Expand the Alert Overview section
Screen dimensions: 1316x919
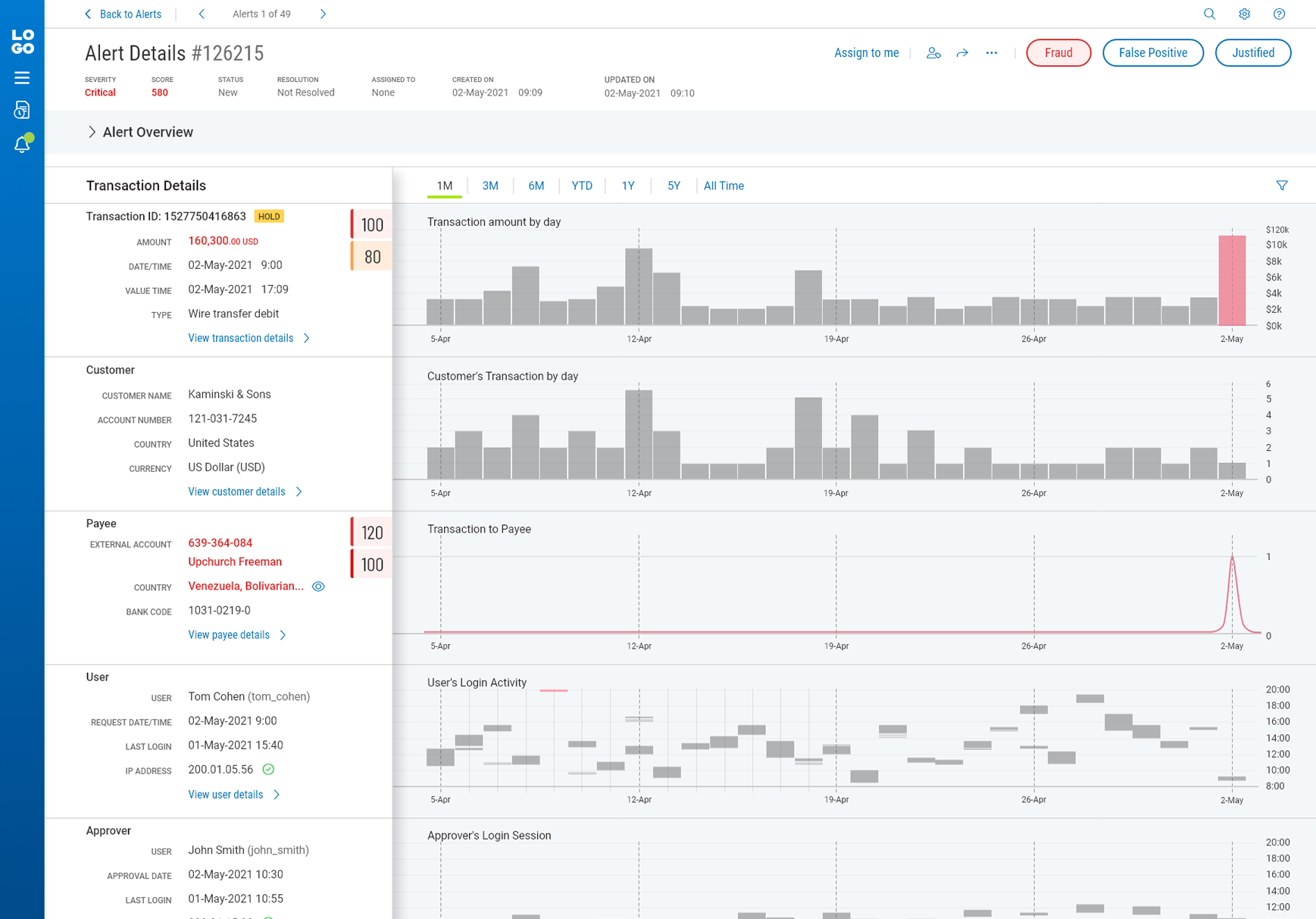coord(92,132)
